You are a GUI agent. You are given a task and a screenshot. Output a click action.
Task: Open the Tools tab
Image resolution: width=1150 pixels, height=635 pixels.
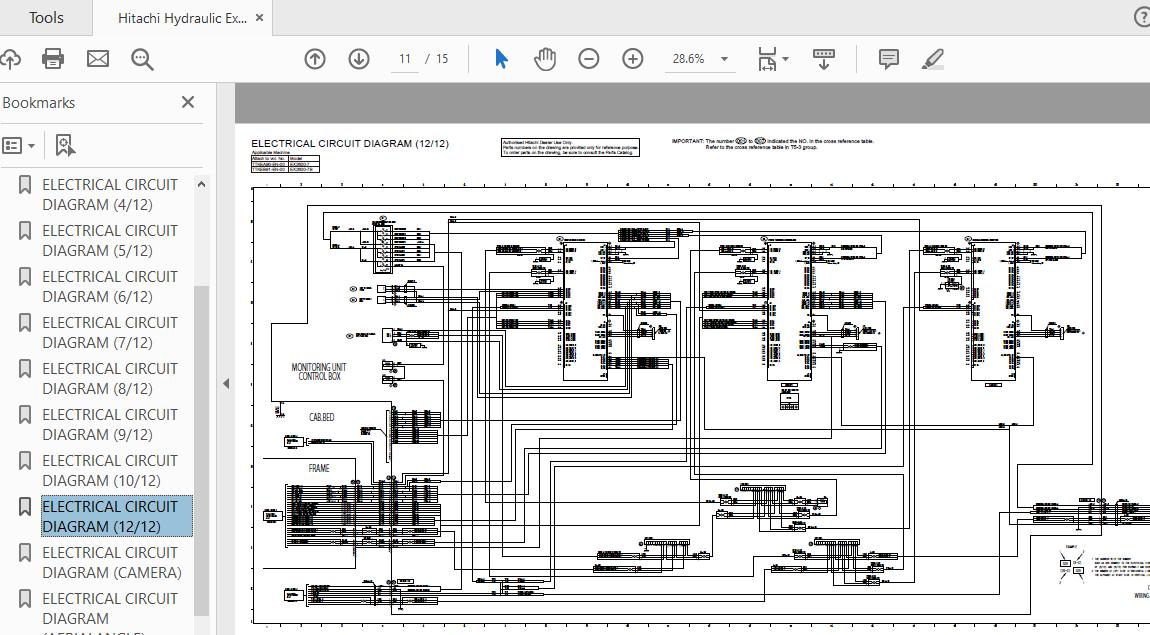pyautogui.click(x=45, y=18)
